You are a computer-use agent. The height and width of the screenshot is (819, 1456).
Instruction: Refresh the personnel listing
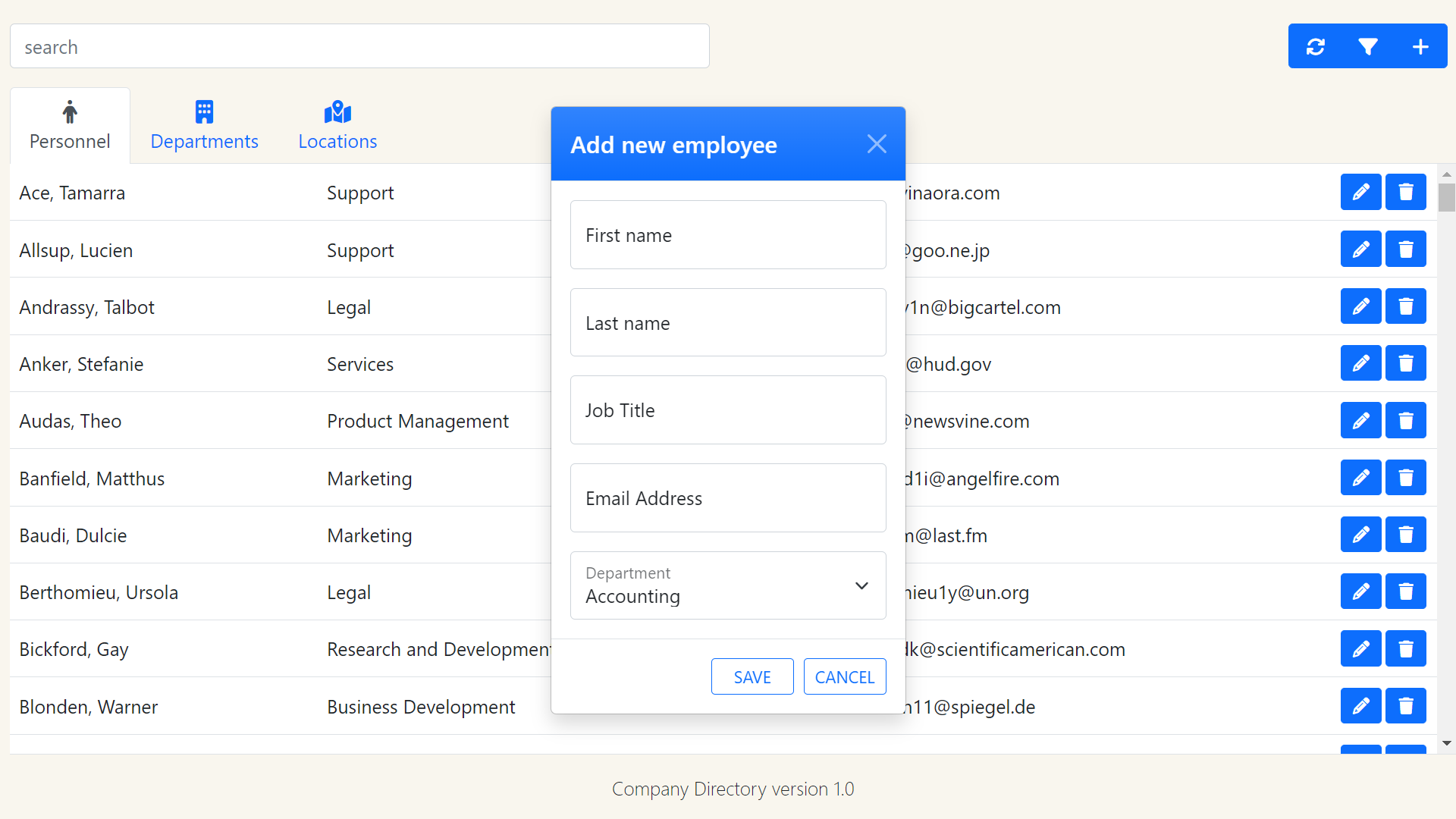1316,46
